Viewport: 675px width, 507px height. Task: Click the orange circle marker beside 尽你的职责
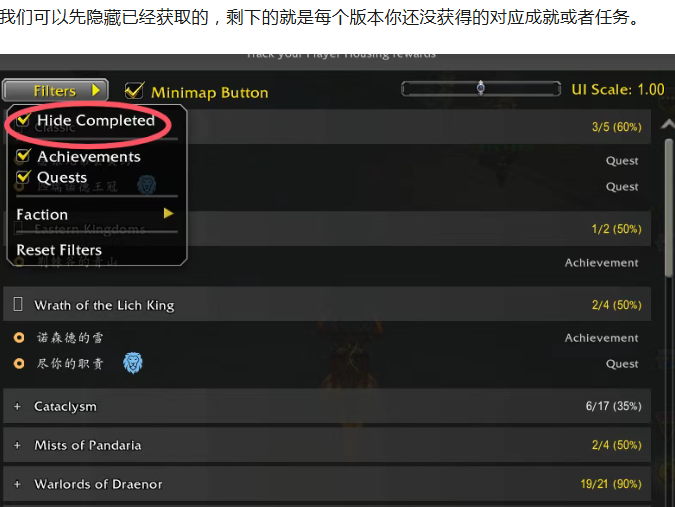[x=19, y=364]
